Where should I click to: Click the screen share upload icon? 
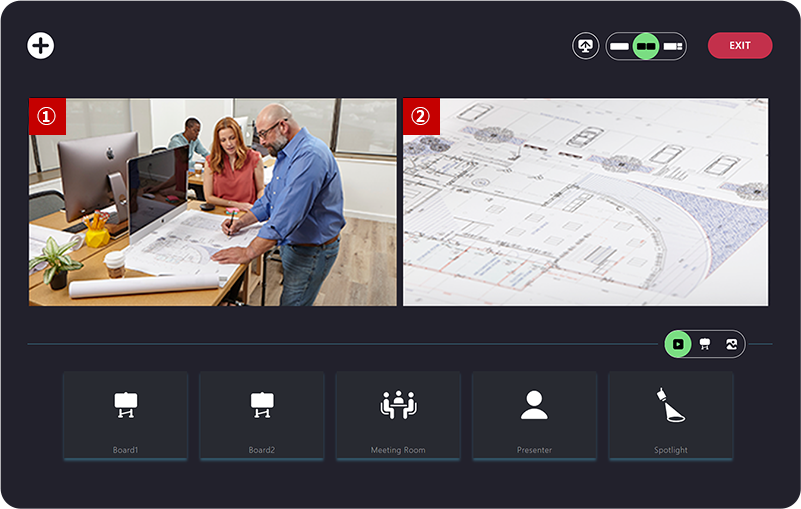pos(585,46)
